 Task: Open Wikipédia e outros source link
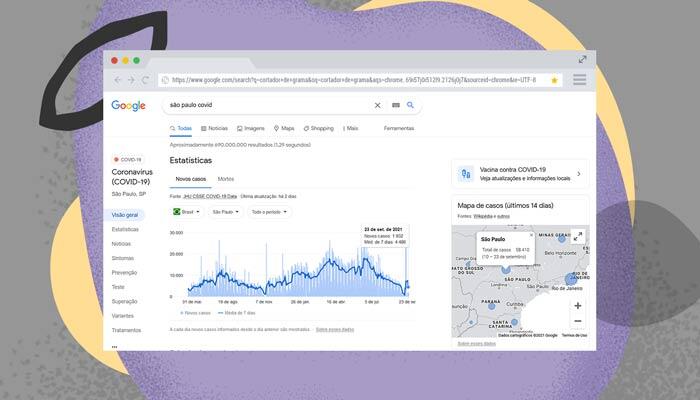pos(492,217)
